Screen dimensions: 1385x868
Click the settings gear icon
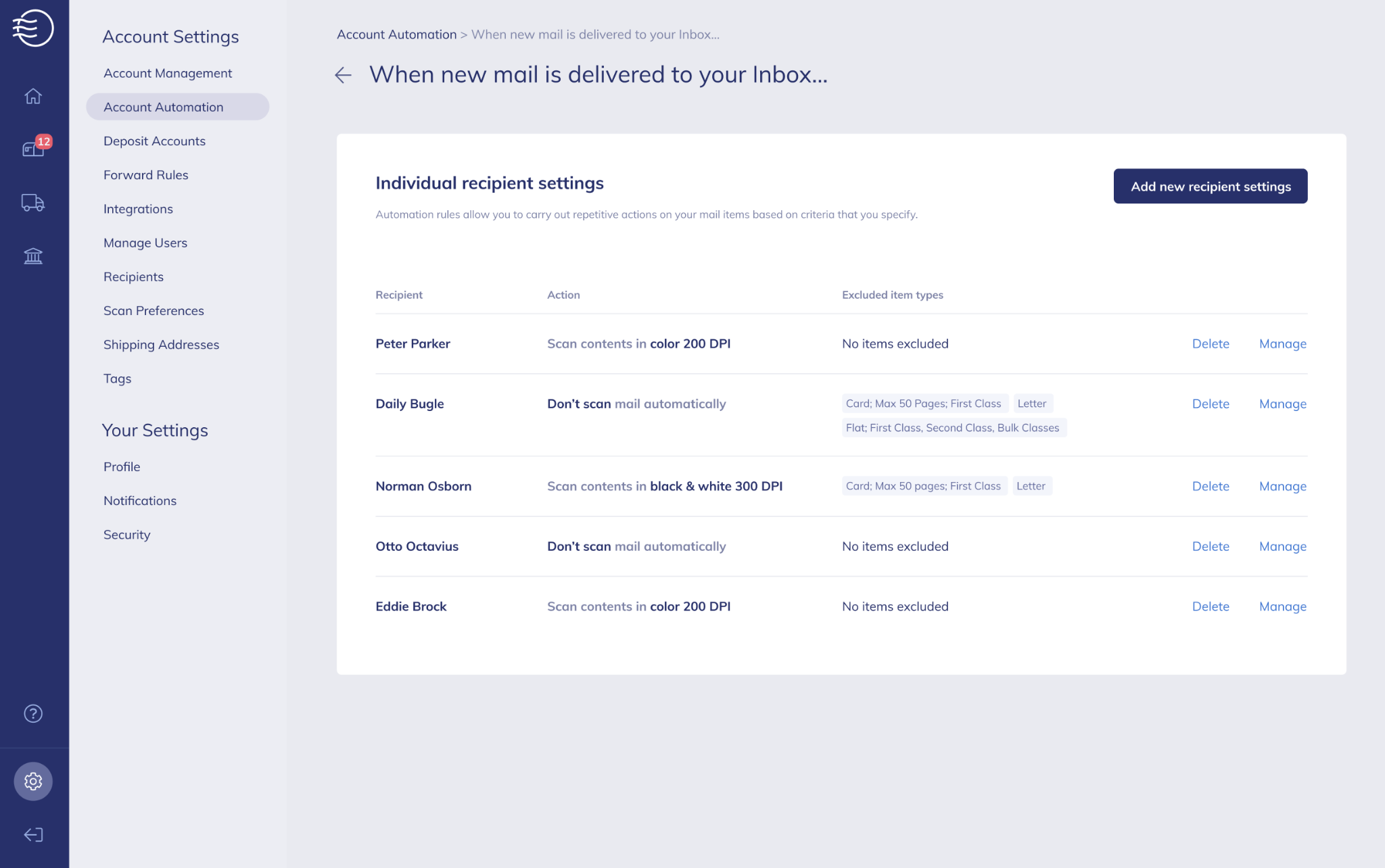tap(33, 781)
